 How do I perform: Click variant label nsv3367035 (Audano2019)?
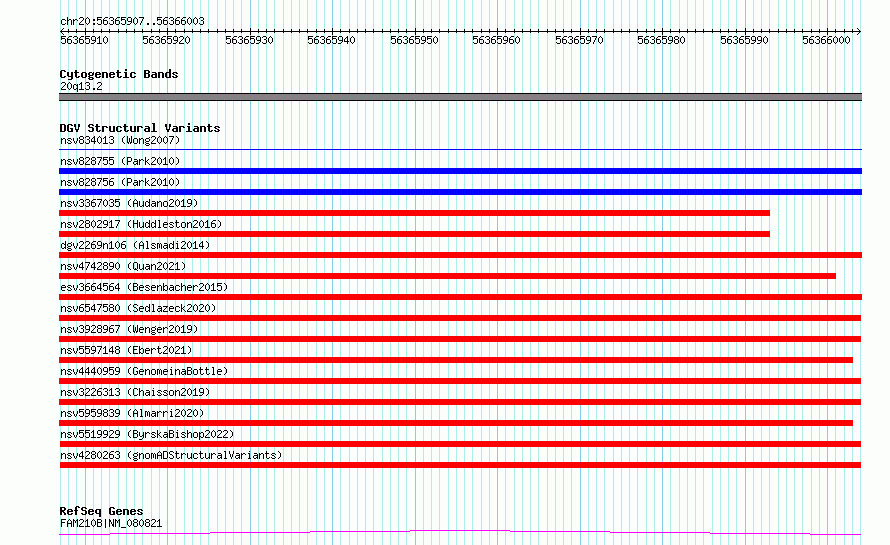(129, 203)
